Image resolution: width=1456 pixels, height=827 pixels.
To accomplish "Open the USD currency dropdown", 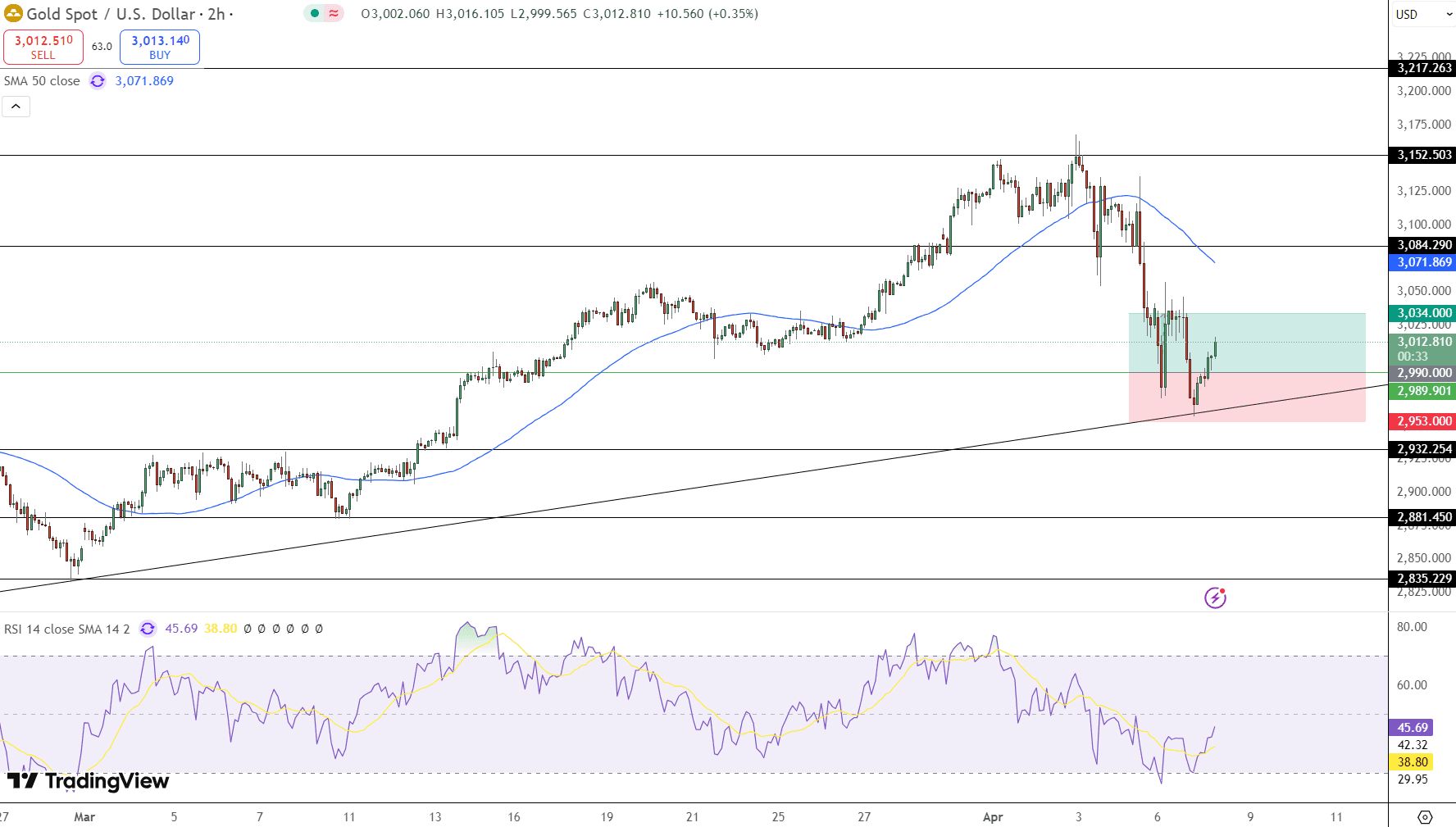I will [x=1424, y=14].
